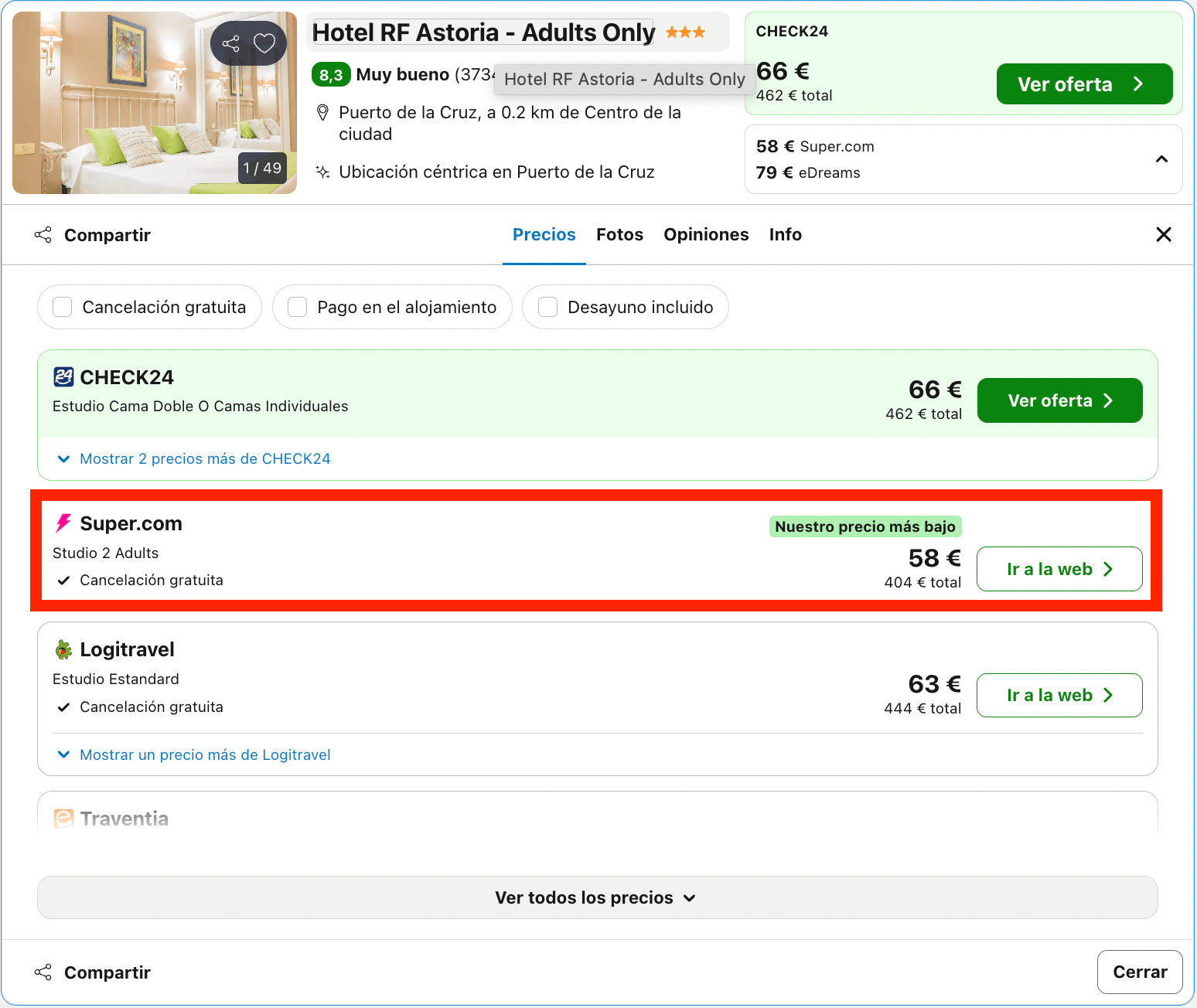Click Ir a la web for Logitravel
1197x1008 pixels.
click(1060, 696)
